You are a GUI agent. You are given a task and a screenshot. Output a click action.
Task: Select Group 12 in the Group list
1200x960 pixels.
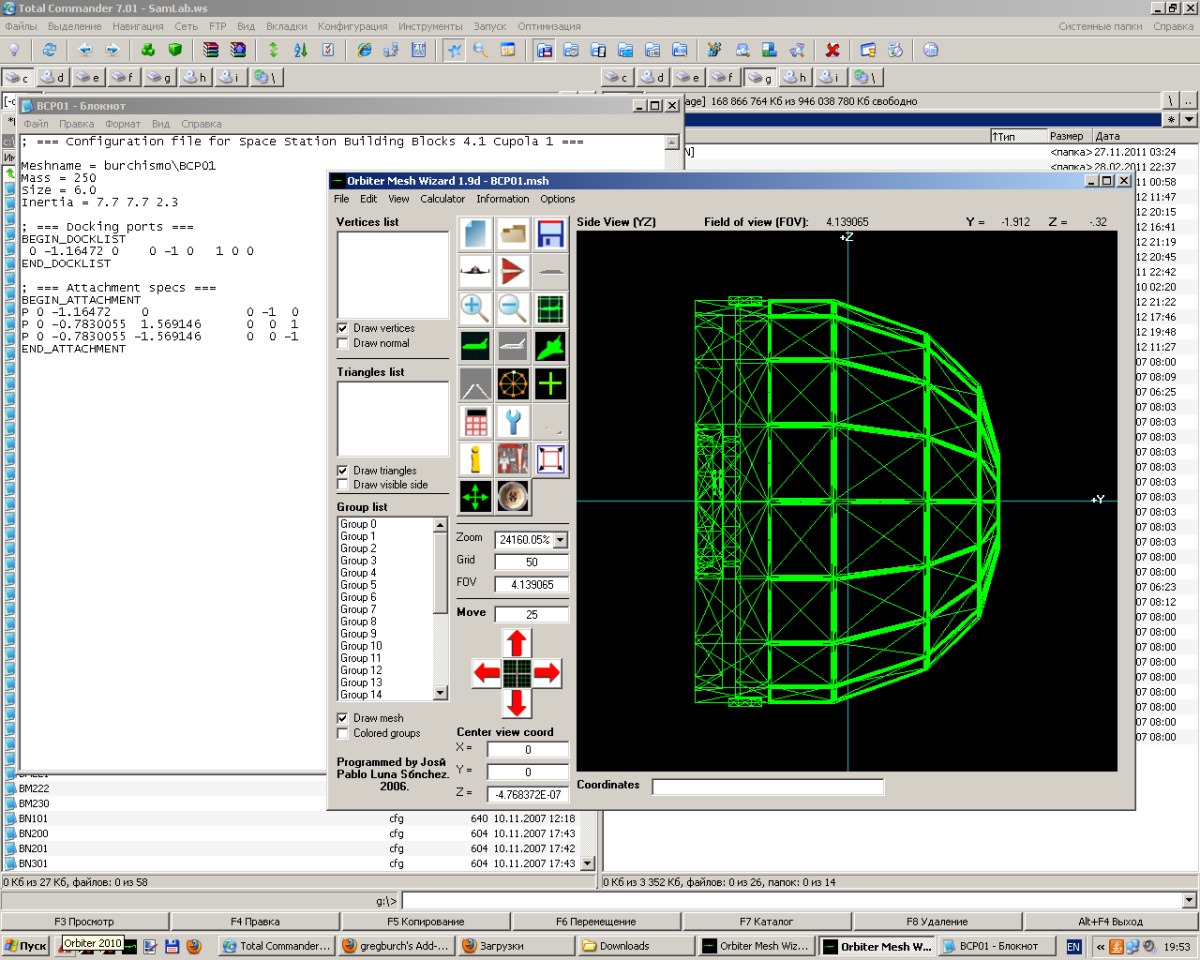point(385,670)
